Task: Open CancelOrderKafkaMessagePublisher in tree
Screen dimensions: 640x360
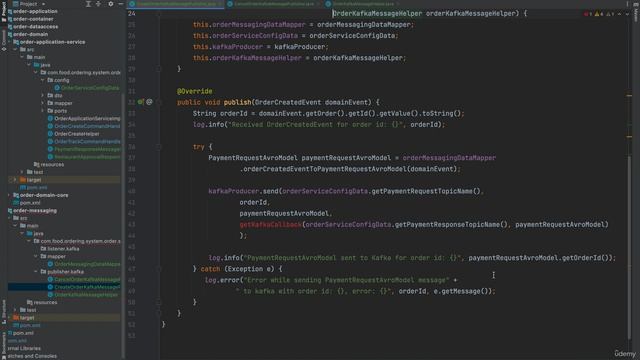Action: (84, 280)
